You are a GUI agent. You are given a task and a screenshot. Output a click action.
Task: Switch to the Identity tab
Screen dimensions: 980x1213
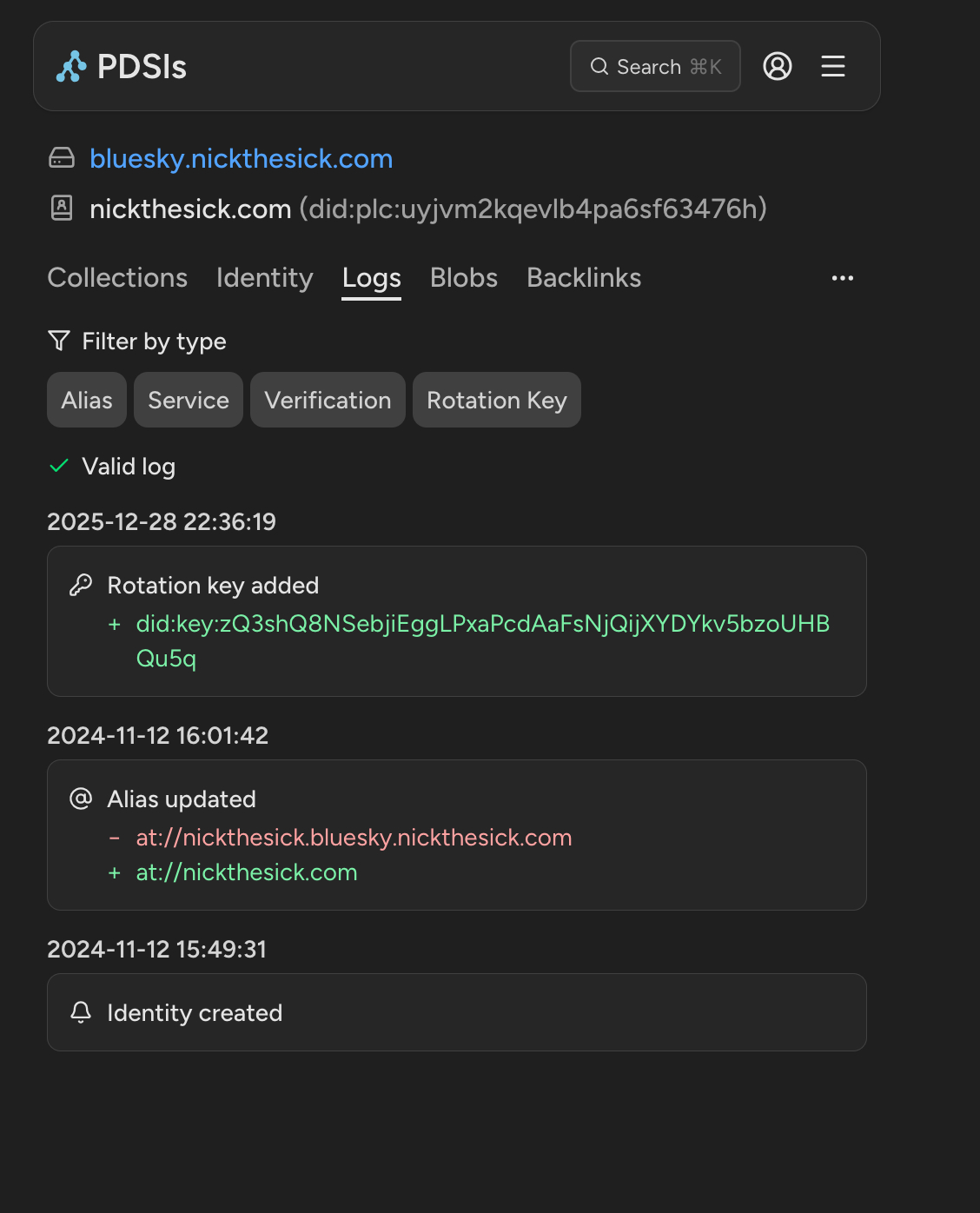tap(264, 278)
